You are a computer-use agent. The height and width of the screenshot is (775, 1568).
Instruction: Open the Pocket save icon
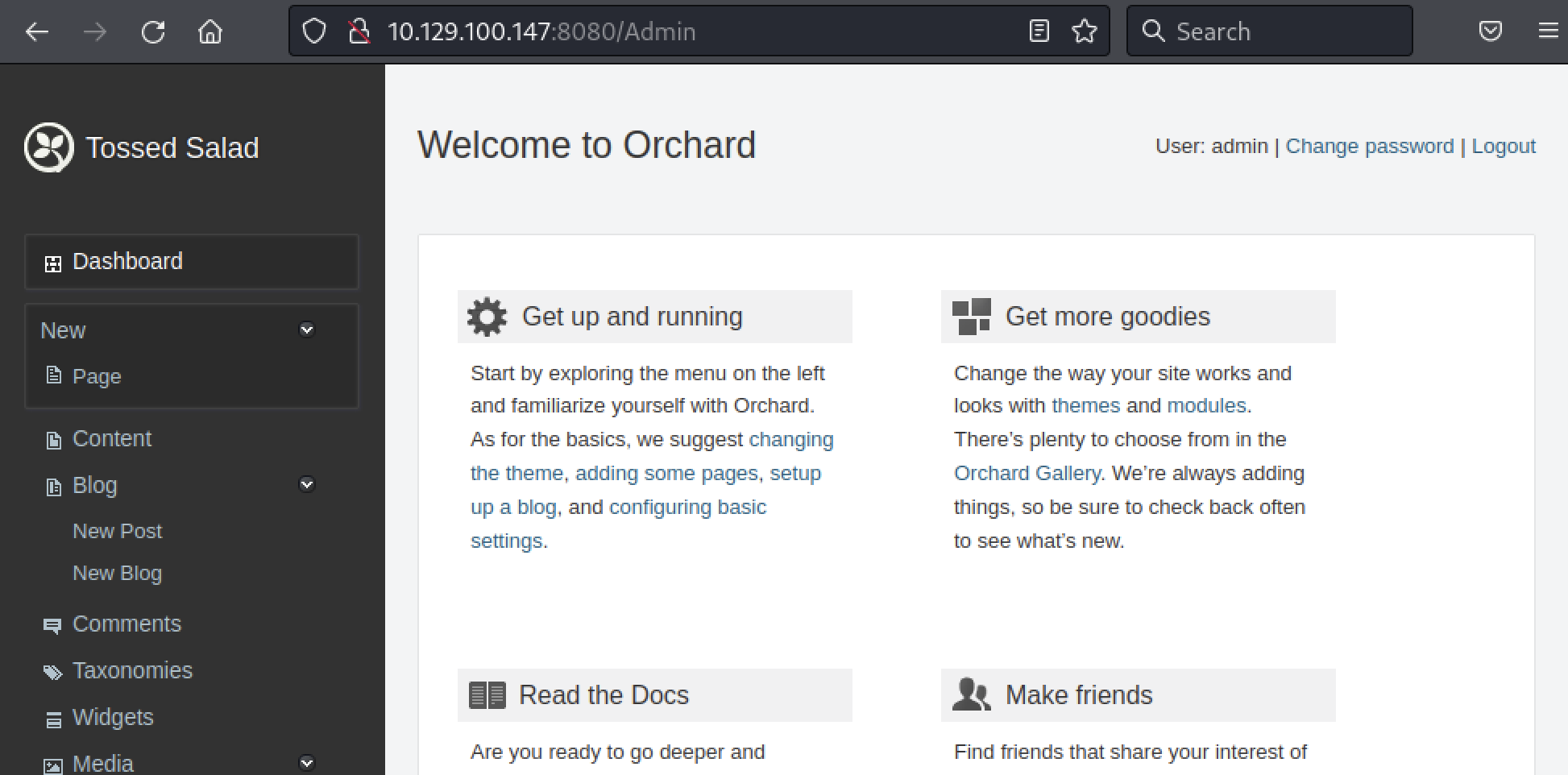[x=1490, y=31]
